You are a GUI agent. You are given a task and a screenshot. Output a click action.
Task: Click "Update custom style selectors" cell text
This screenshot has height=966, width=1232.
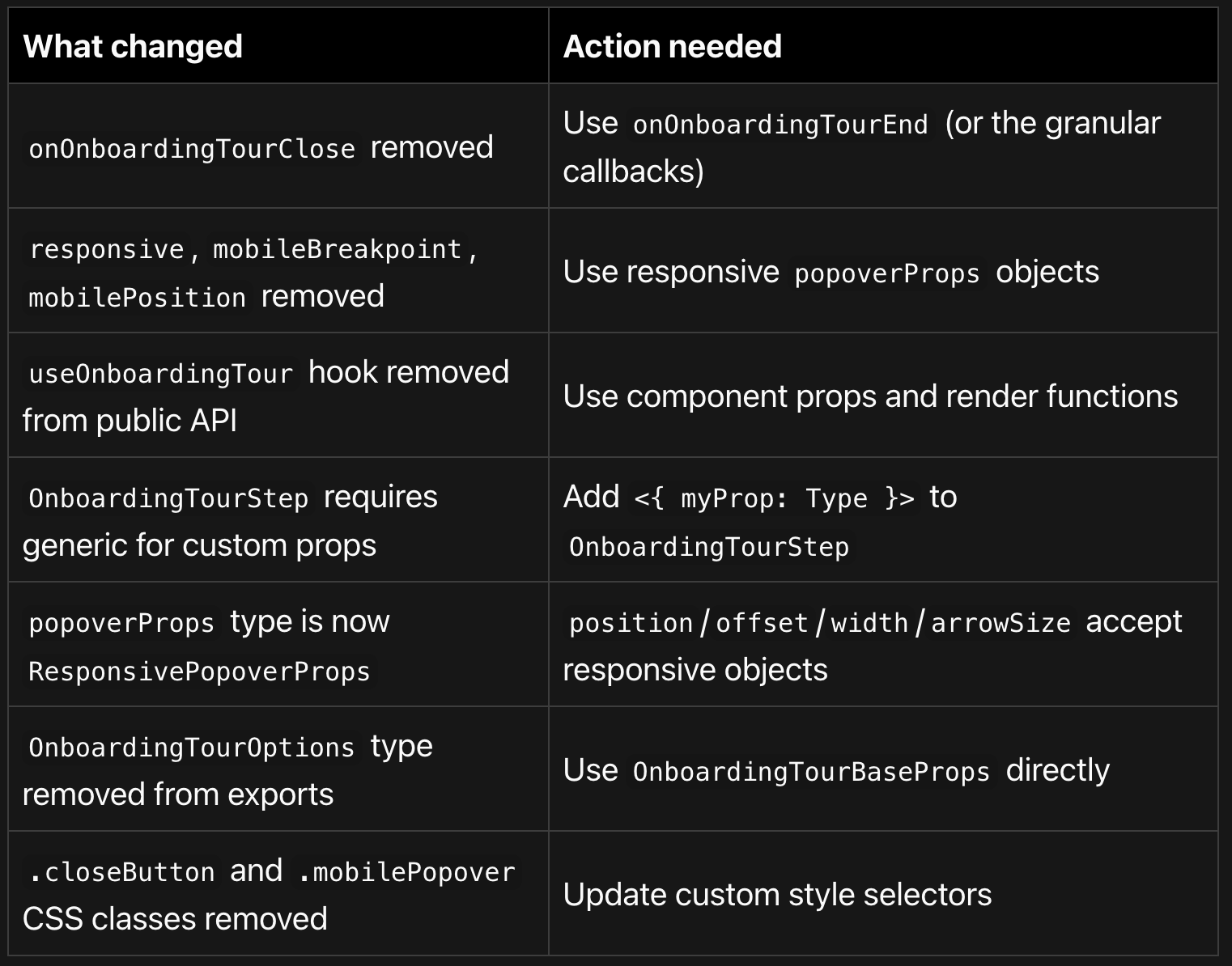(777, 895)
